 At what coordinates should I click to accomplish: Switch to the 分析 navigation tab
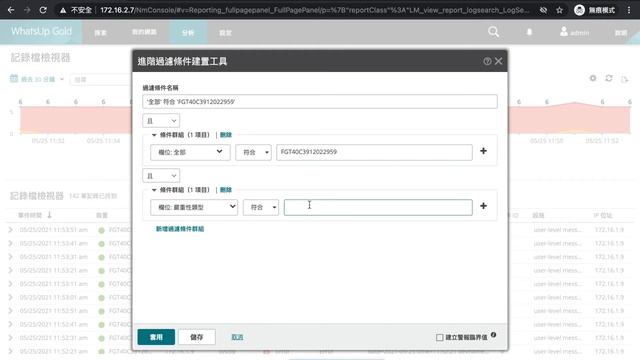tap(188, 32)
